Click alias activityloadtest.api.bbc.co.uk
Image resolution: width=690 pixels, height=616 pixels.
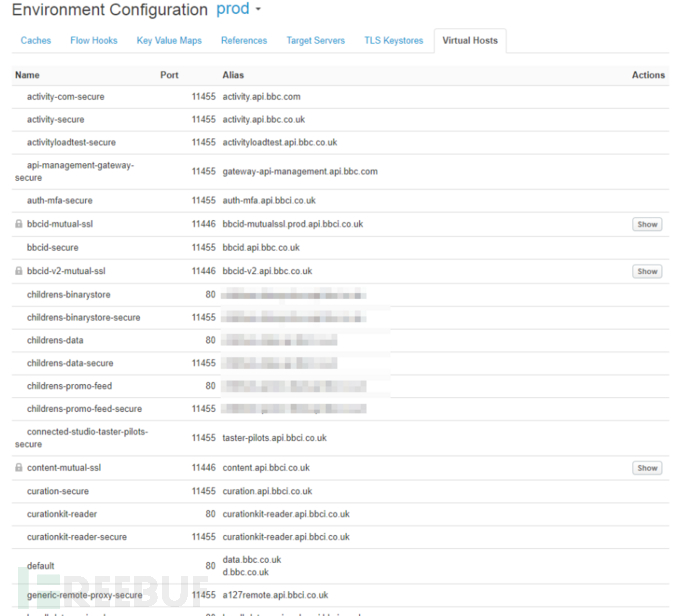tap(280, 143)
